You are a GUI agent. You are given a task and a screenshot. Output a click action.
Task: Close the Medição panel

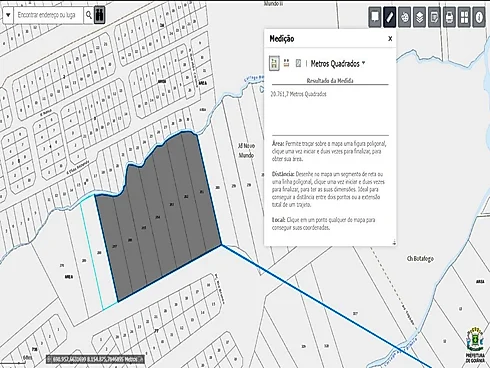pyautogui.click(x=390, y=39)
